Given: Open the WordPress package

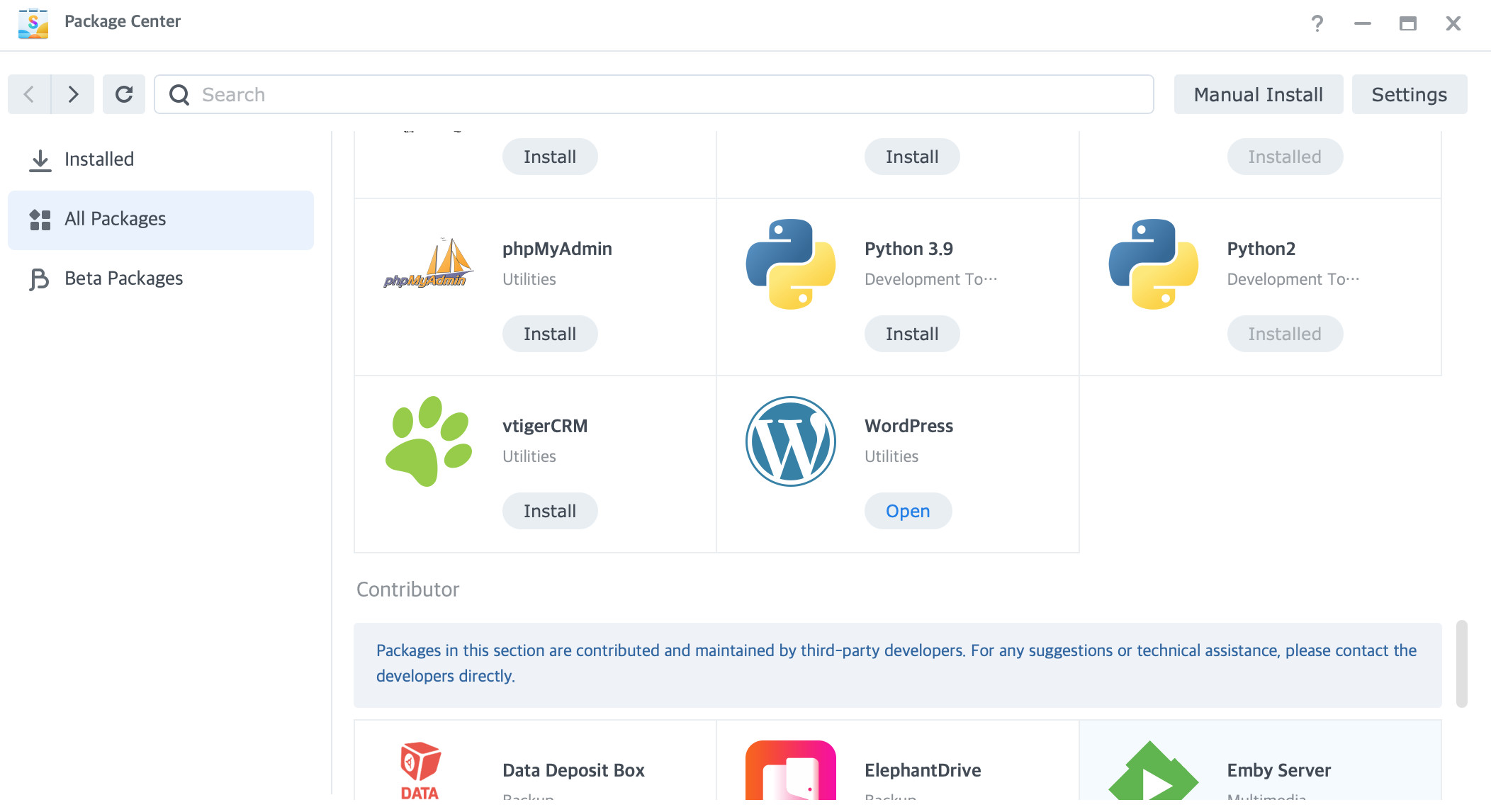Looking at the screenshot, I should [x=907, y=511].
